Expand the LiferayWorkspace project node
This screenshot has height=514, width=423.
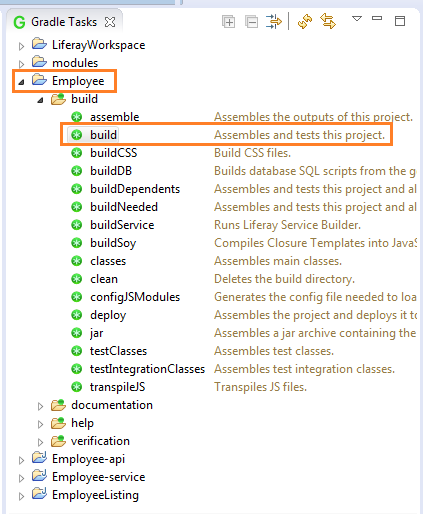(x=21, y=46)
